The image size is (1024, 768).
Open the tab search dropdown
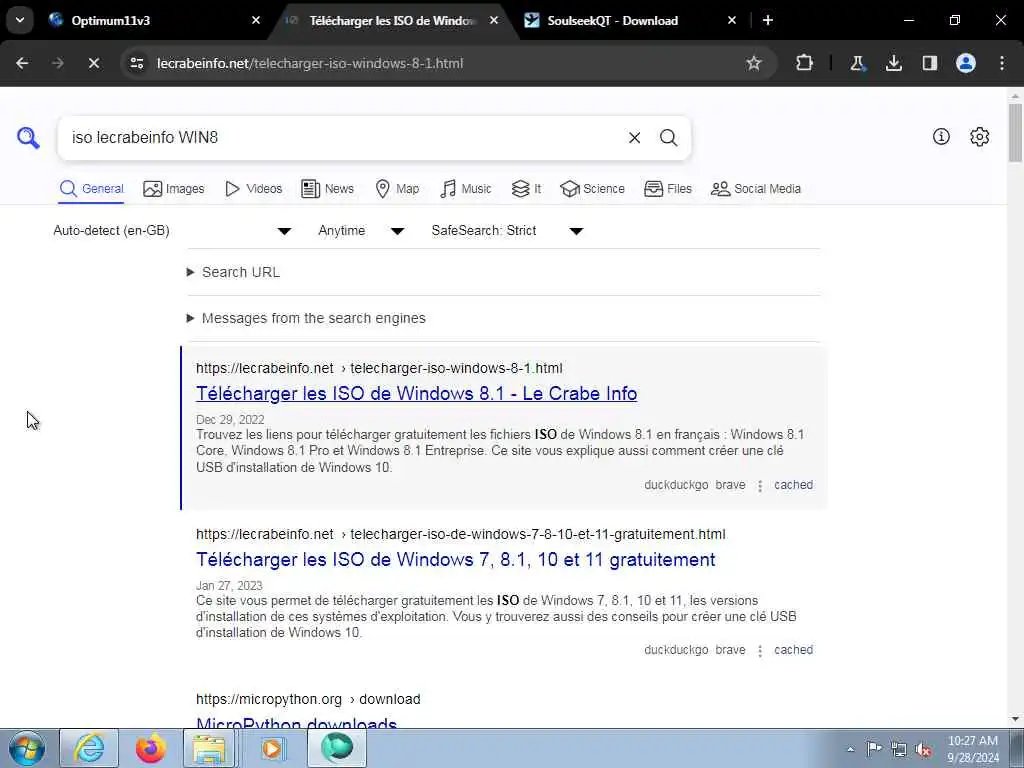point(20,20)
